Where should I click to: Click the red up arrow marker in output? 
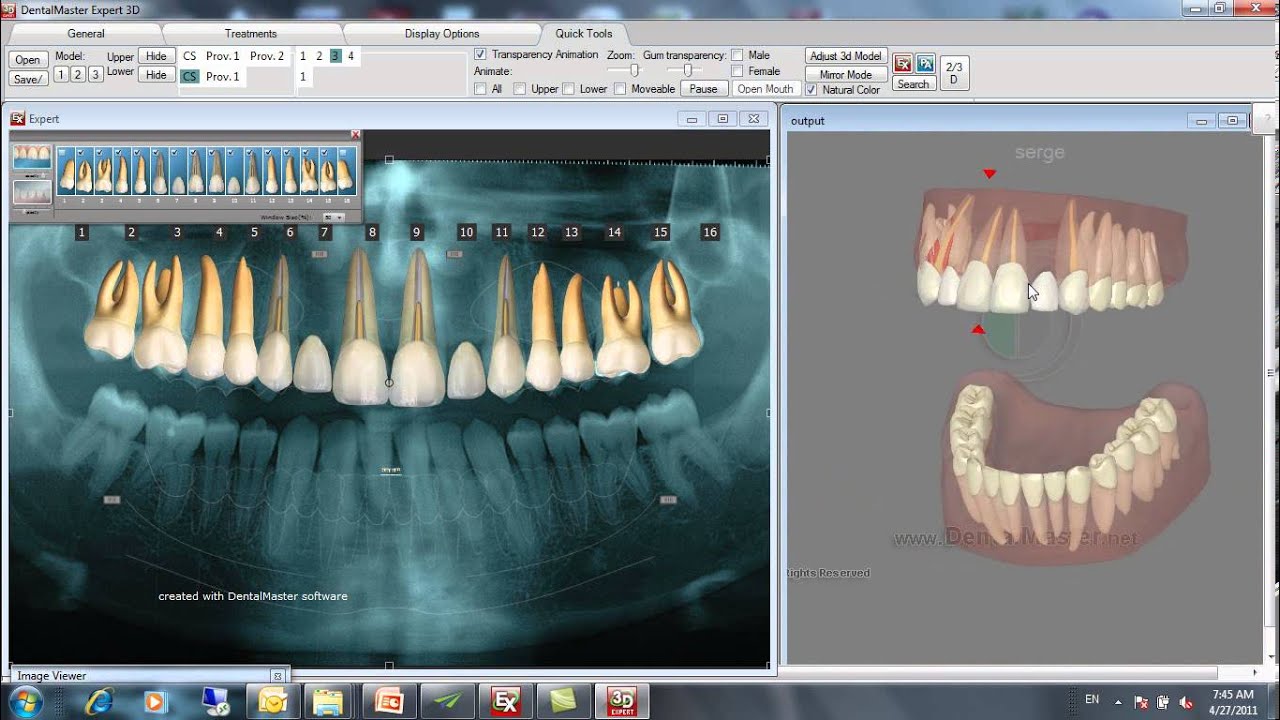(x=978, y=329)
